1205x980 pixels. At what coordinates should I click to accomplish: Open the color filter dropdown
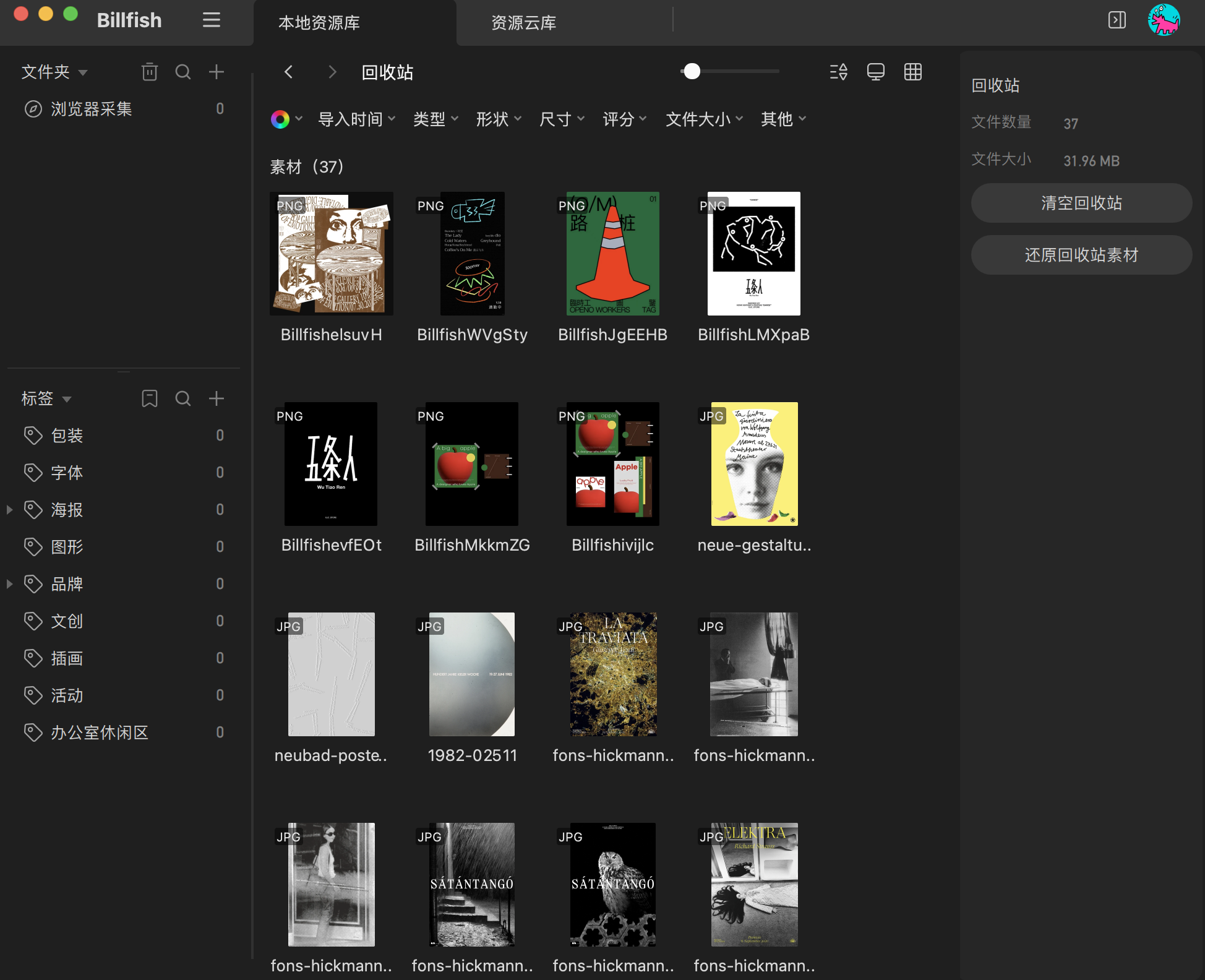coord(286,119)
